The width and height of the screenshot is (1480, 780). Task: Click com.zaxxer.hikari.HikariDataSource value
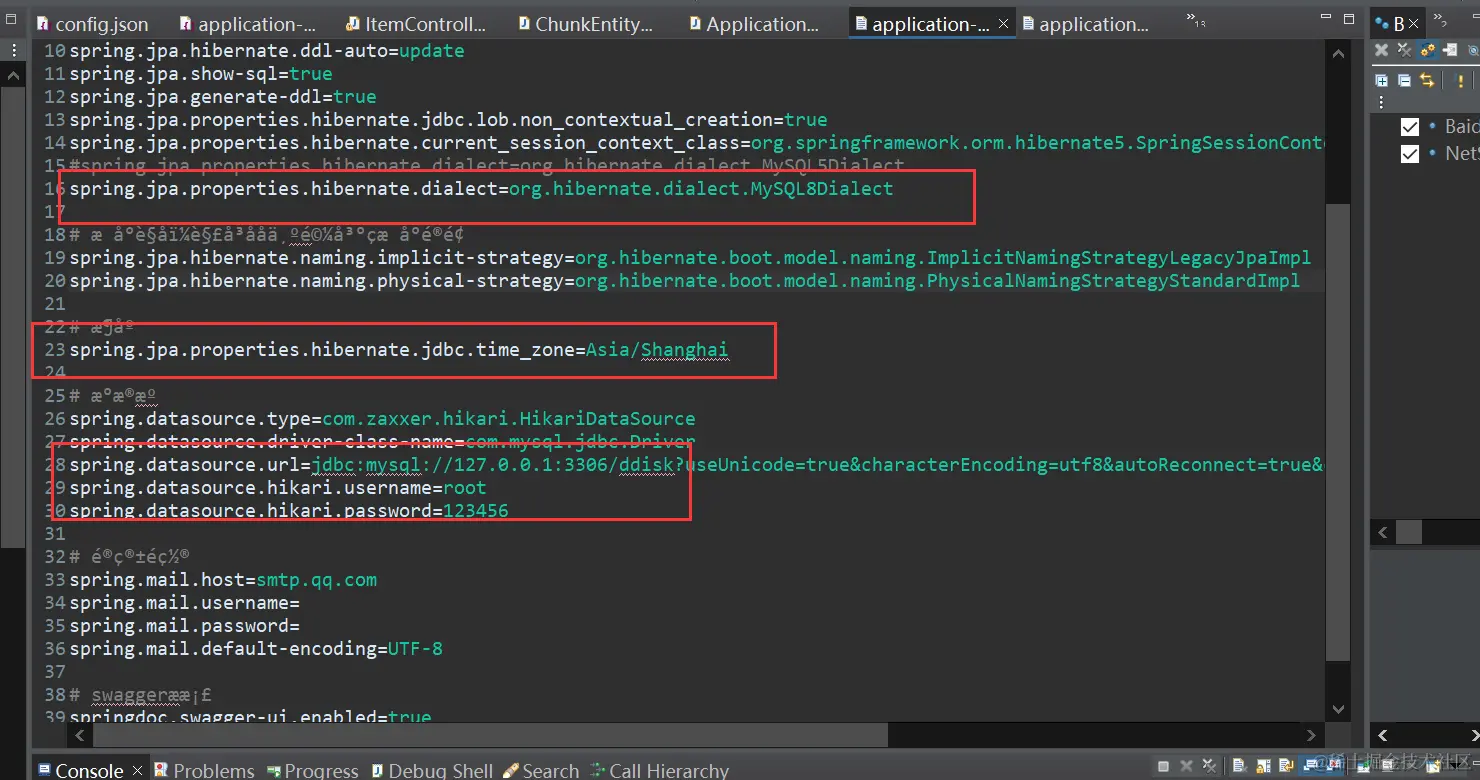508,419
